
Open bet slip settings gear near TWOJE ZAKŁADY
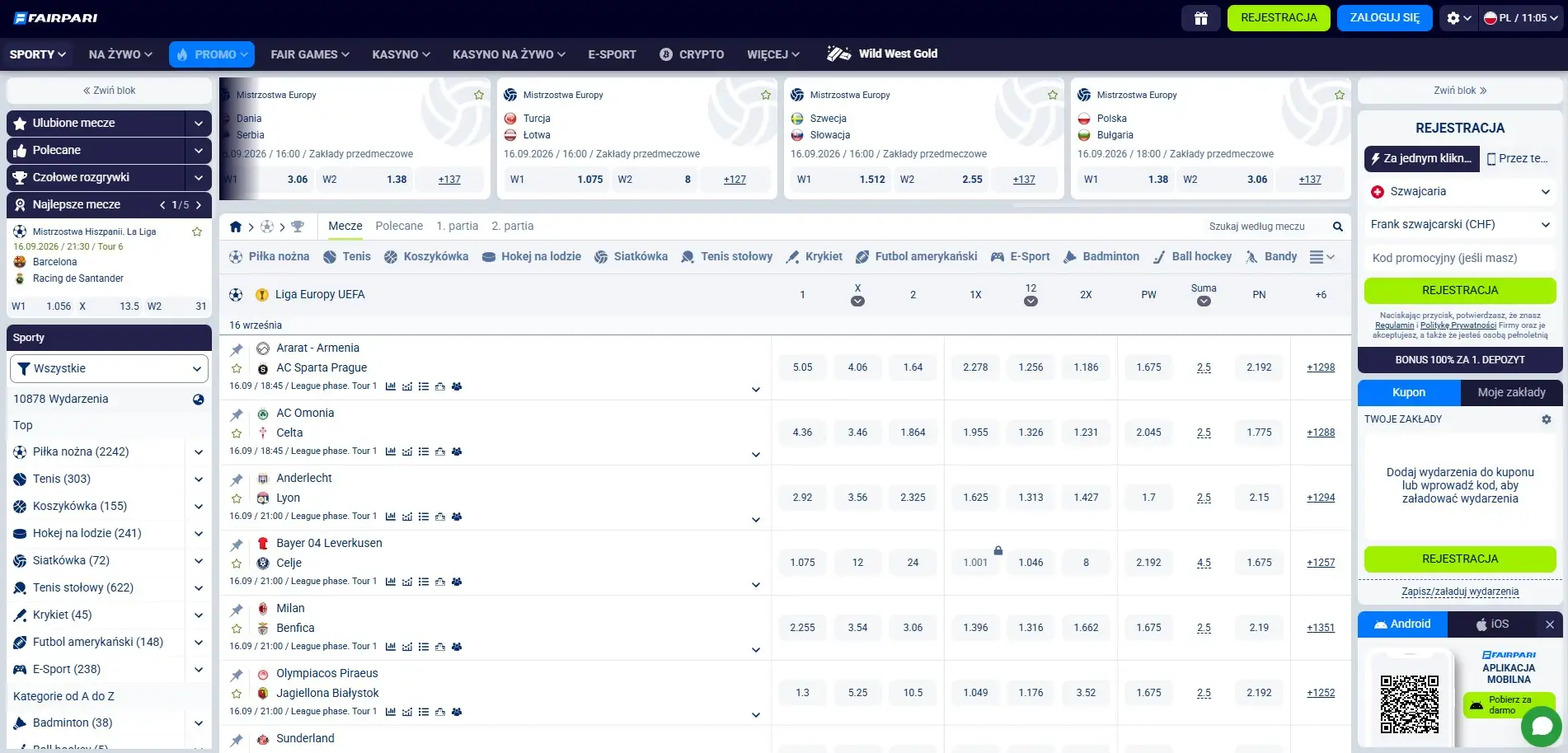1547,419
